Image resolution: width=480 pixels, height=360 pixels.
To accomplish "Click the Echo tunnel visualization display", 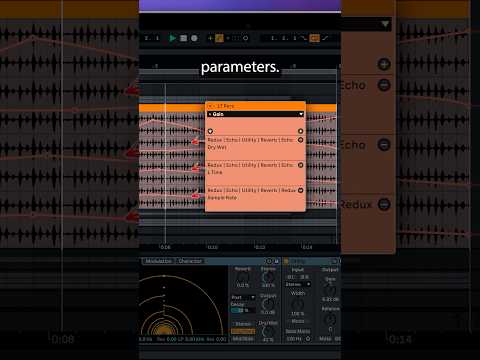I will click(183, 300).
